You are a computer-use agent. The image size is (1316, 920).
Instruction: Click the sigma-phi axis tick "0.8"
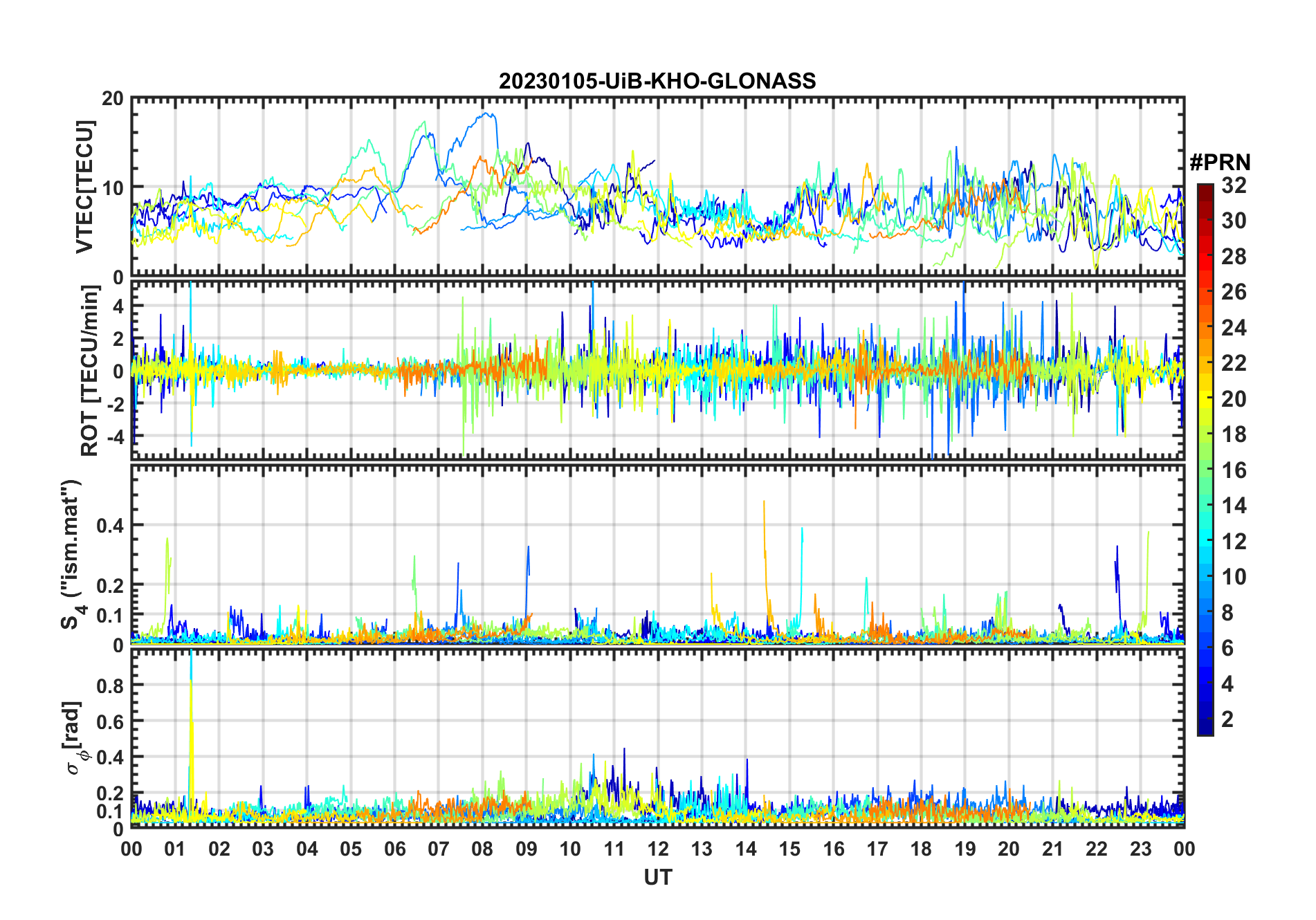[111, 686]
